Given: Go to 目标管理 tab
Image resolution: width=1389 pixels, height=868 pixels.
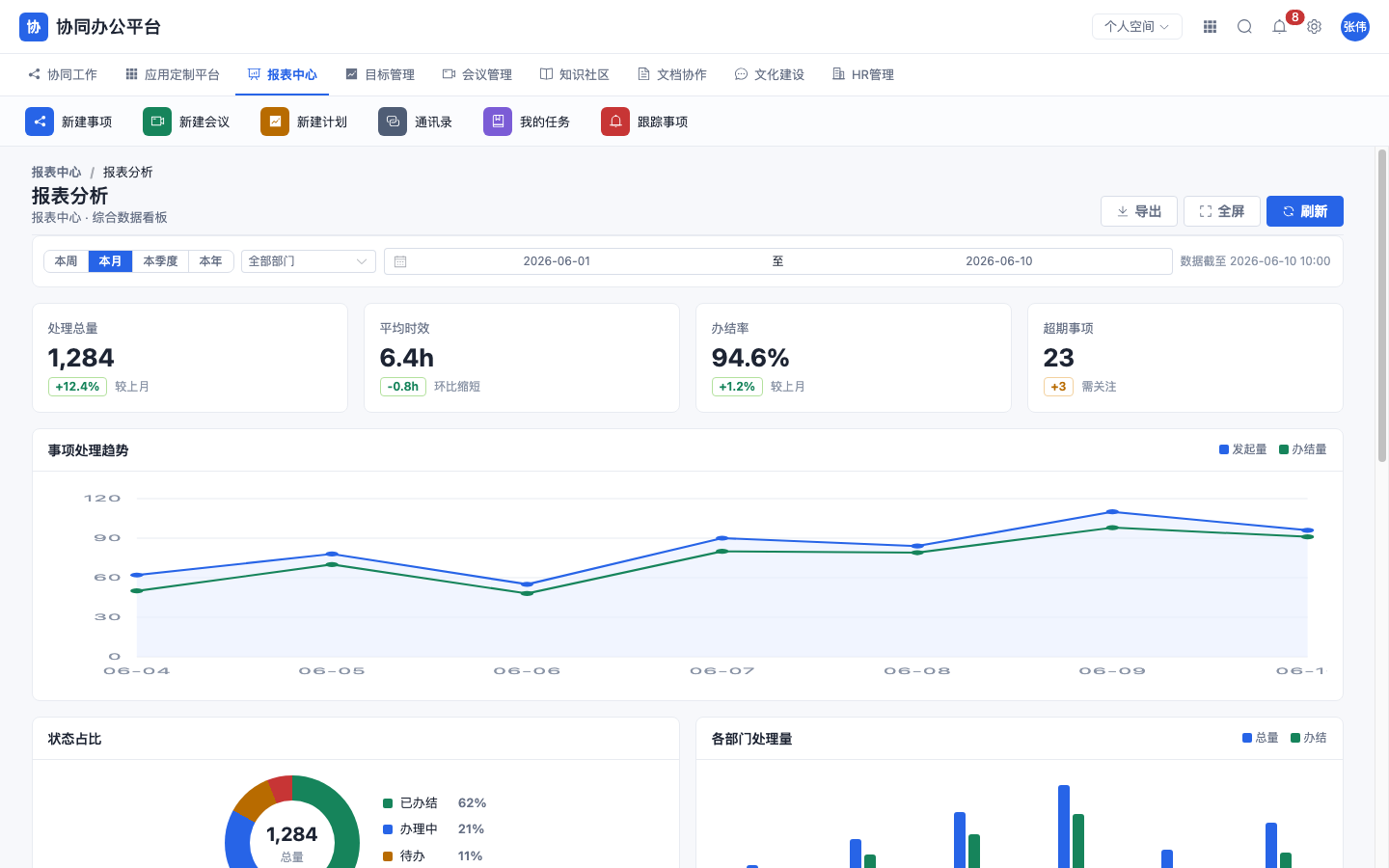Looking at the screenshot, I should pyautogui.click(x=380, y=74).
